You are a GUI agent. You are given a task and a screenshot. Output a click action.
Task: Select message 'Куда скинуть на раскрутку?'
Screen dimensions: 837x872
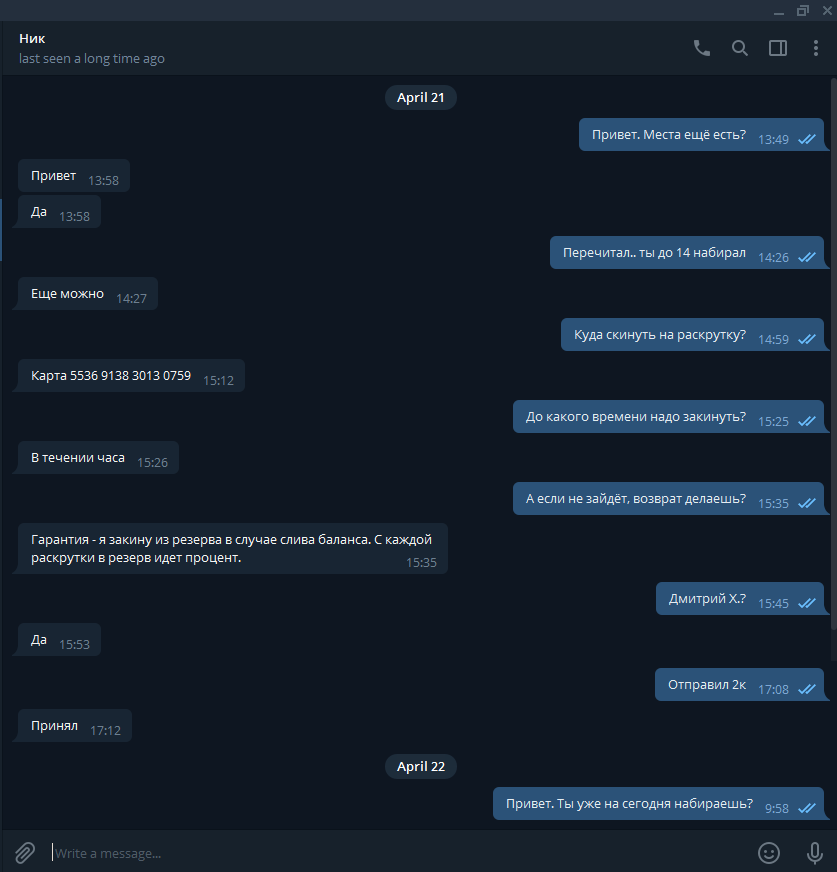(x=692, y=335)
